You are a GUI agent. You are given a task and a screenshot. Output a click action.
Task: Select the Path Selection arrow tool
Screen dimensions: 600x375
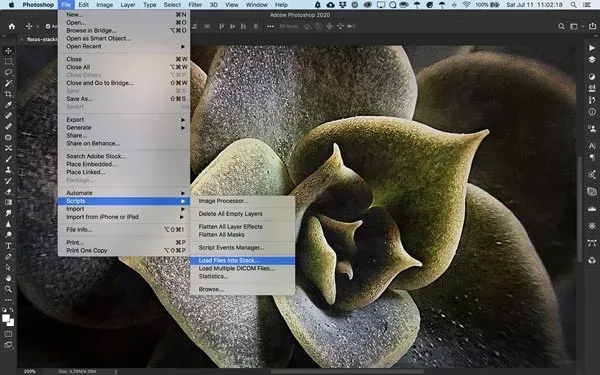tap(8, 267)
